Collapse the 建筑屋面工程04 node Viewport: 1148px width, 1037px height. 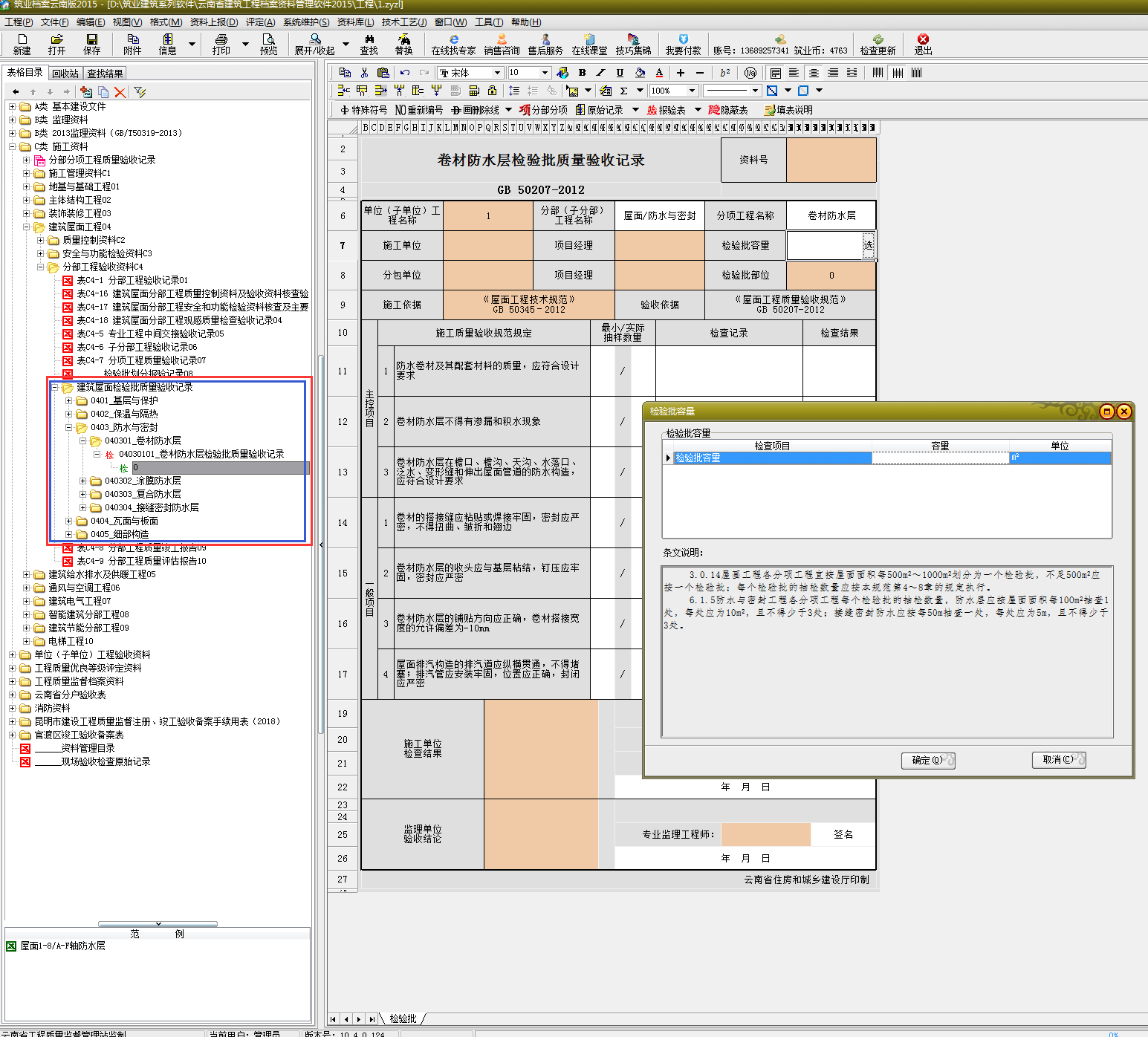coord(26,227)
